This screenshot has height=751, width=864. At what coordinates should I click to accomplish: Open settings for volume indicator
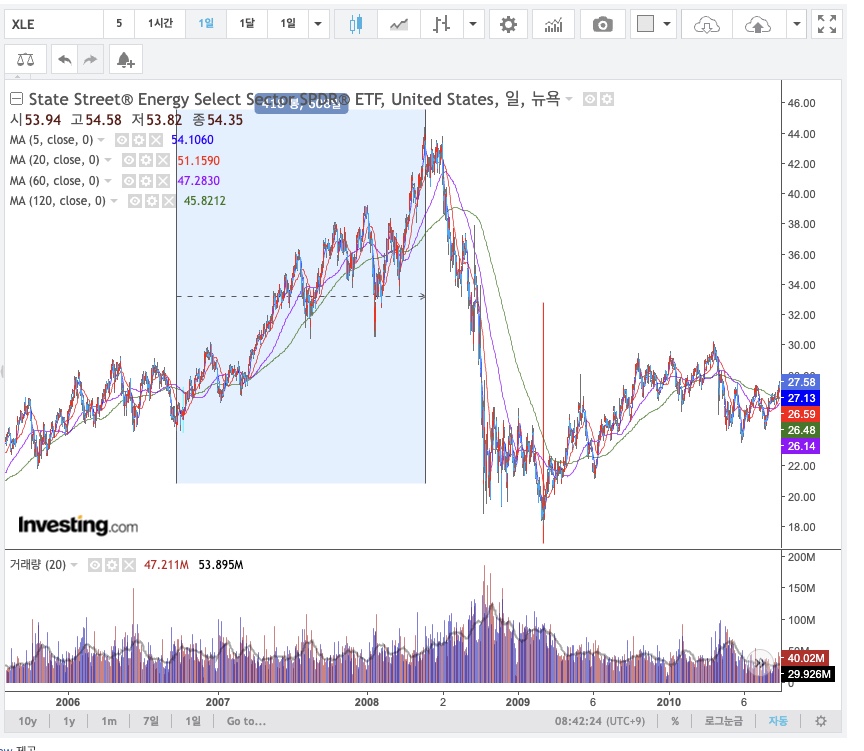[x=112, y=565]
